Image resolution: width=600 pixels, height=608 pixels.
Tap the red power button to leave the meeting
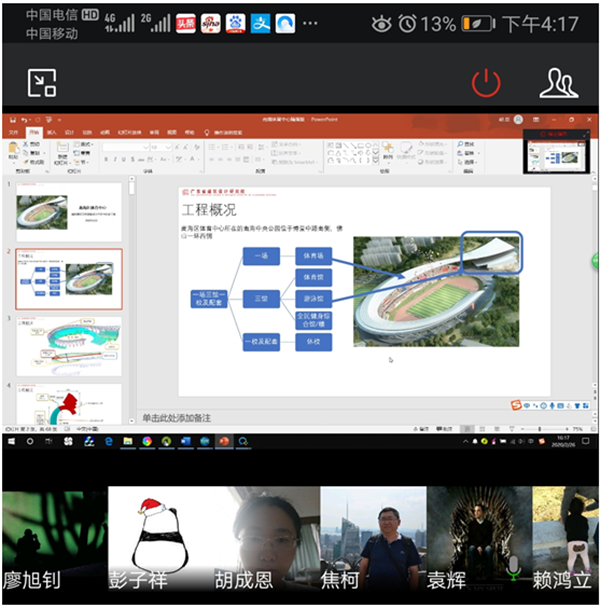pyautogui.click(x=486, y=82)
